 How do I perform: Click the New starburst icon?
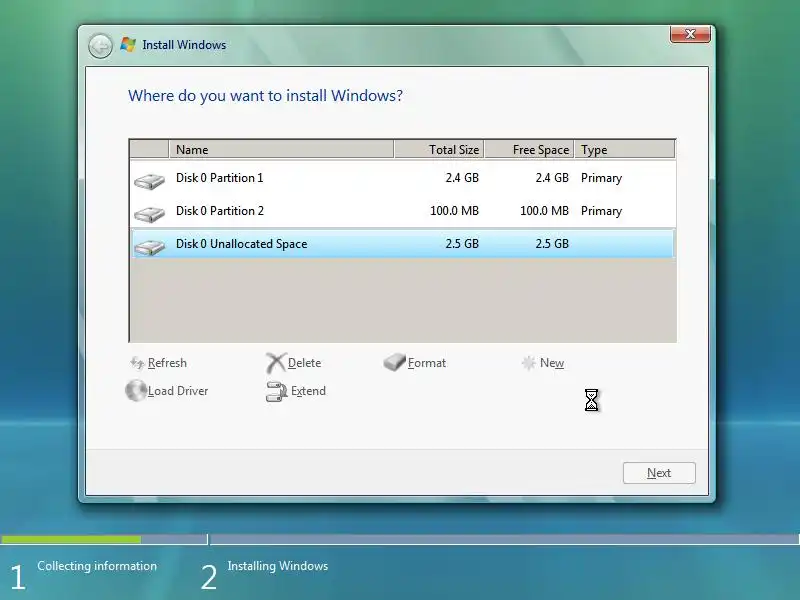[529, 363]
